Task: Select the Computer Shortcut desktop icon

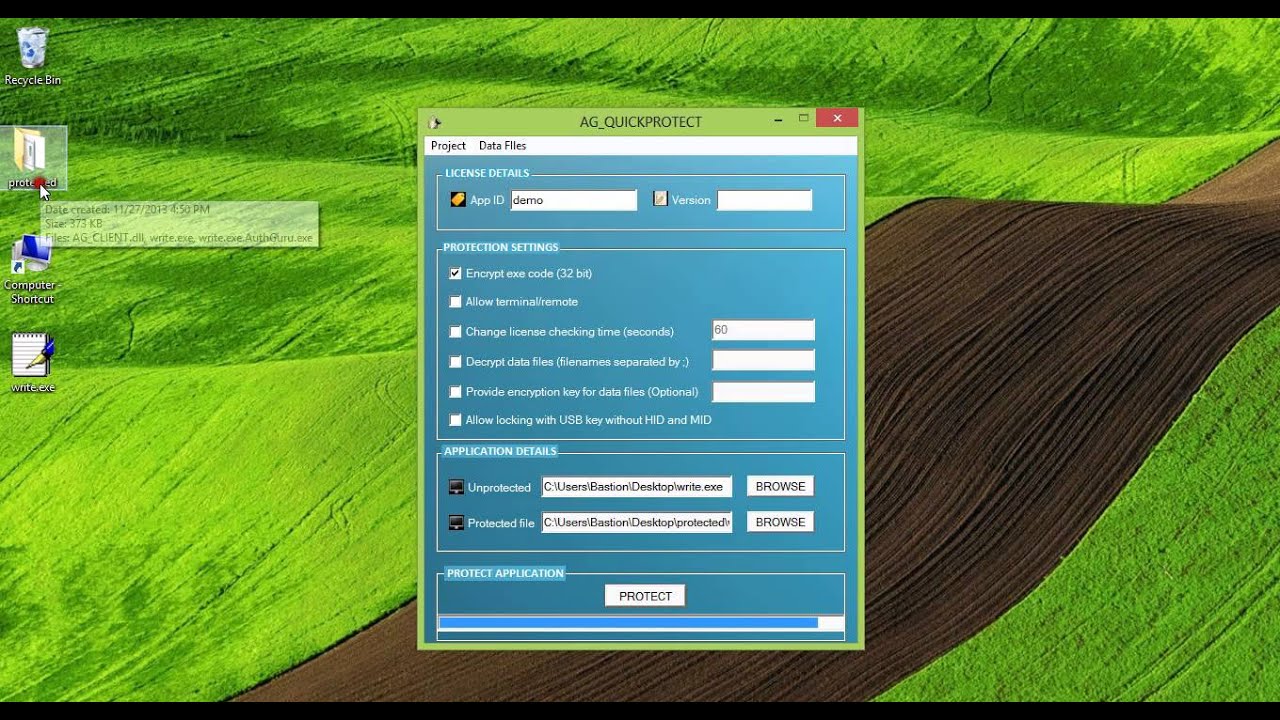Action: click(x=32, y=270)
